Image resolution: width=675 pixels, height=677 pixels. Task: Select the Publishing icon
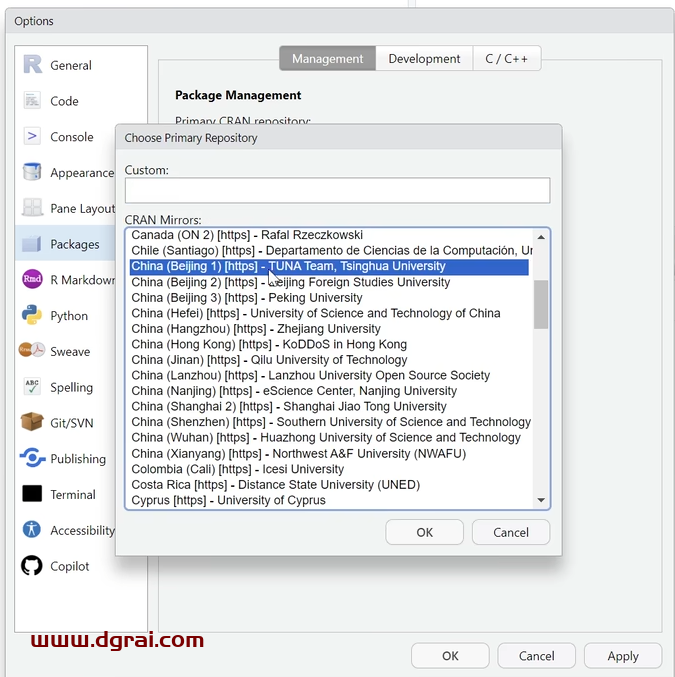point(32,458)
